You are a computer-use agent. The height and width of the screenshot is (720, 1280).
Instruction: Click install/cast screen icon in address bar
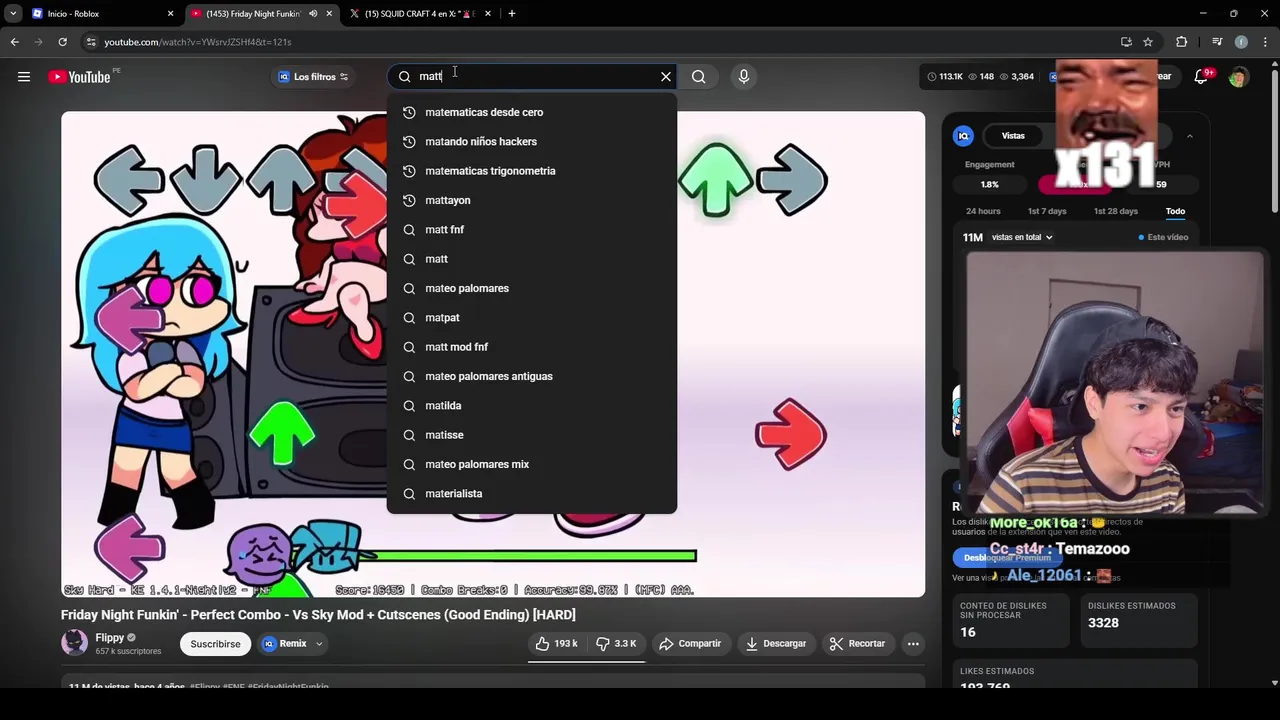1126,42
